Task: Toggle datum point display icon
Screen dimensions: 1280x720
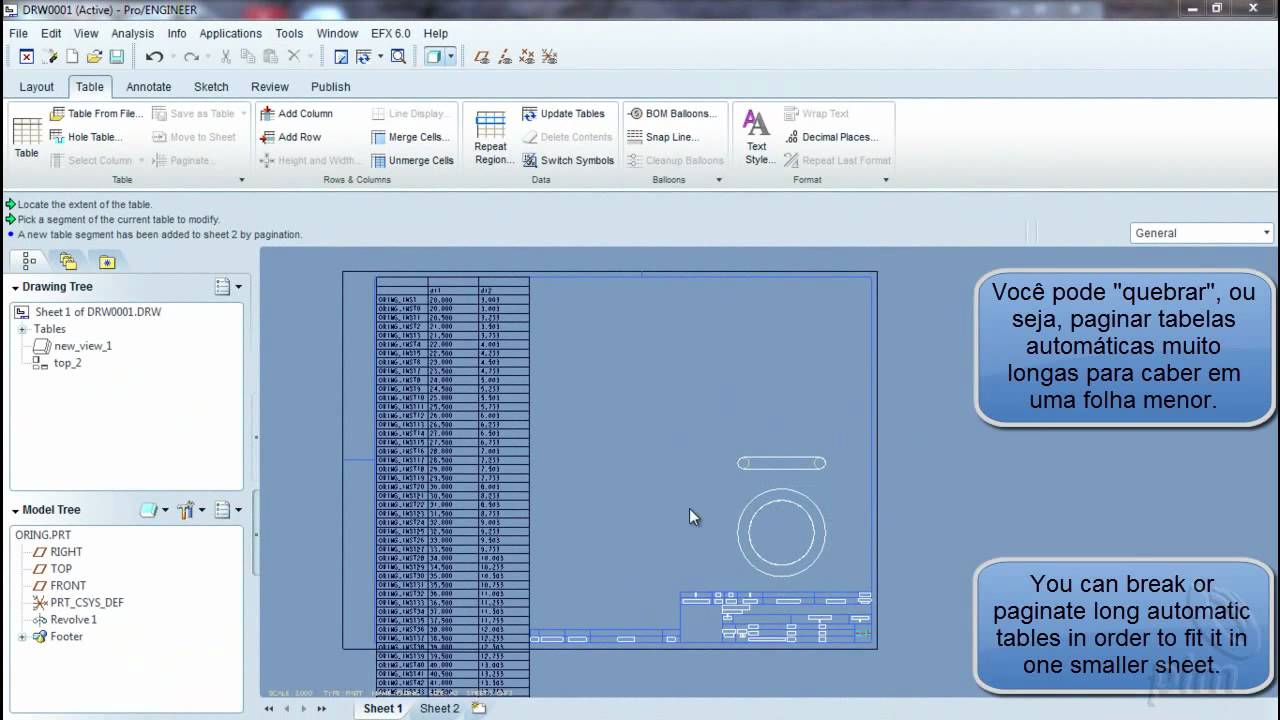Action: (527, 57)
